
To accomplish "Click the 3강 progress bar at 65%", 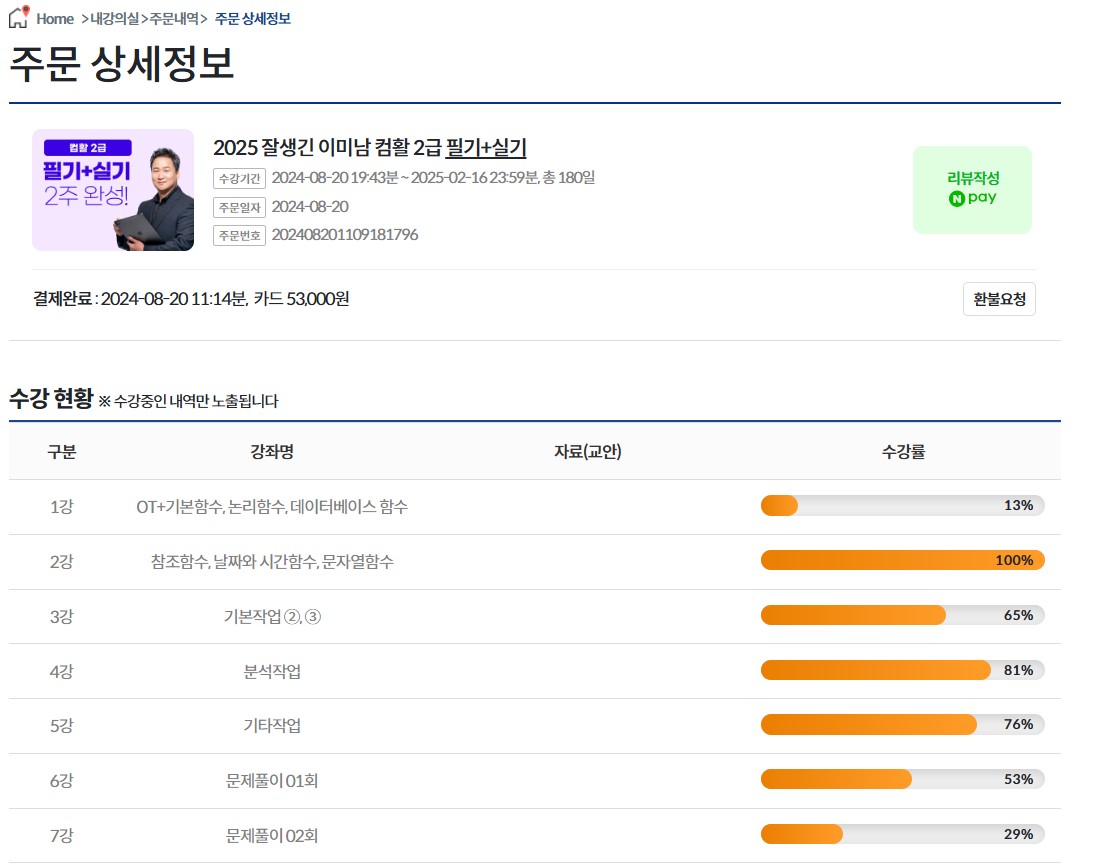I will (902, 615).
